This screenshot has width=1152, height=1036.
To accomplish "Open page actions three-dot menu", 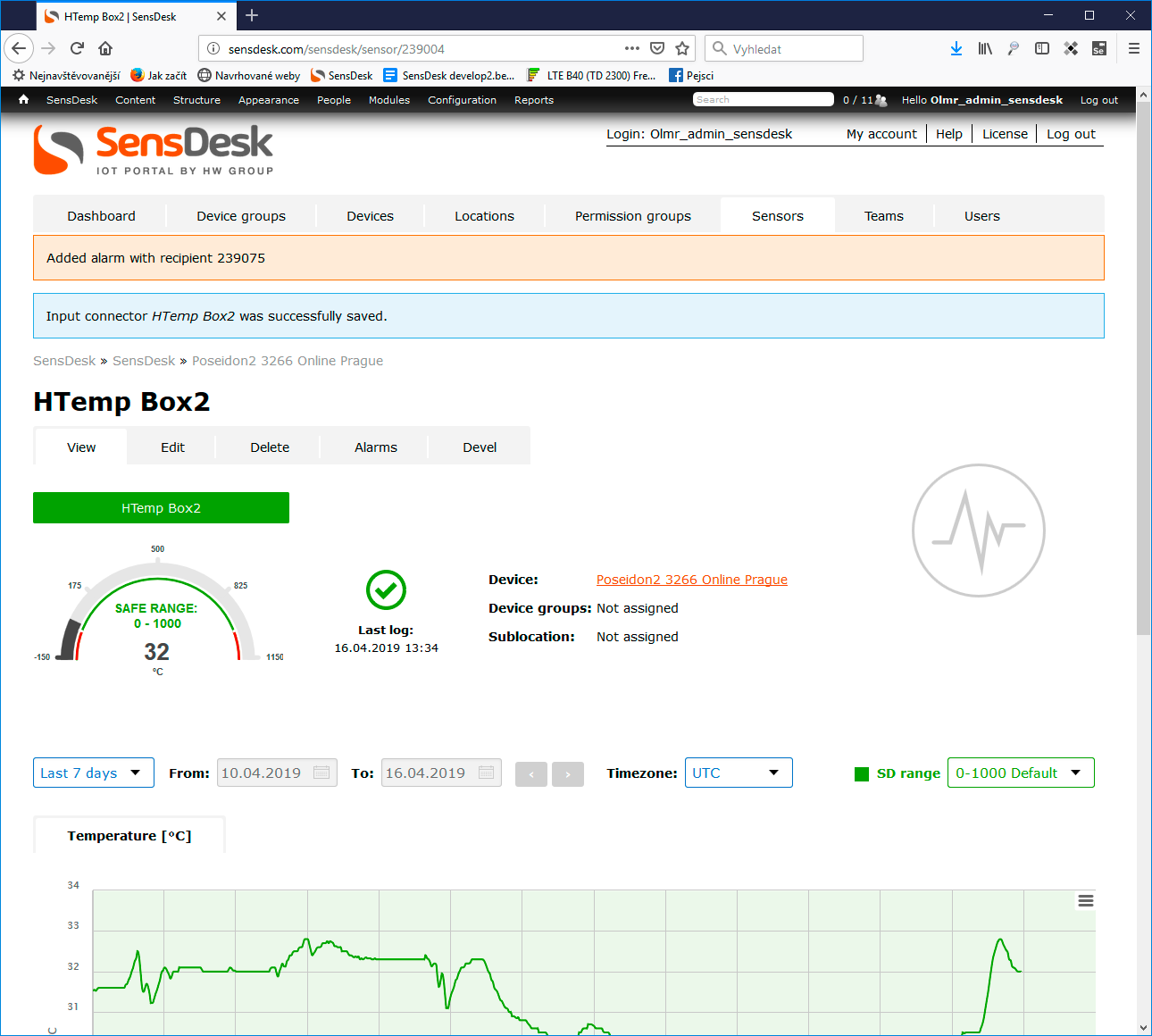I will pyautogui.click(x=632, y=48).
